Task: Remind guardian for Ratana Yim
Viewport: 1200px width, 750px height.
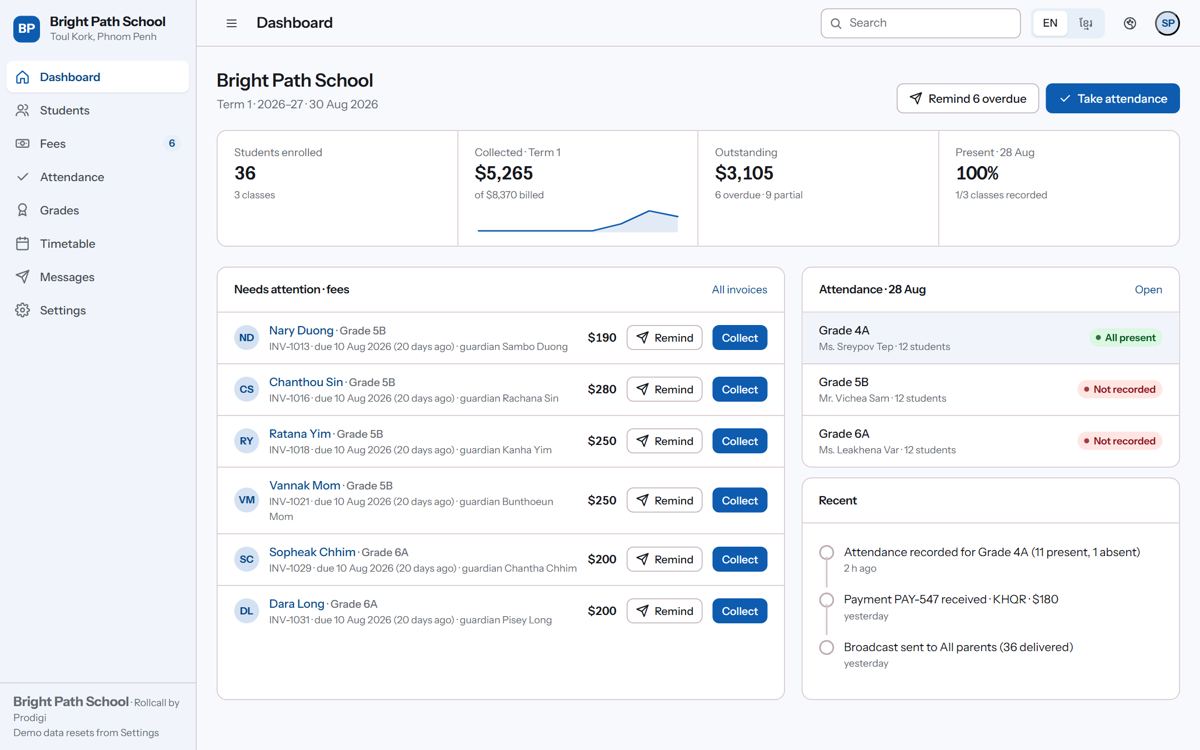Action: coord(665,441)
